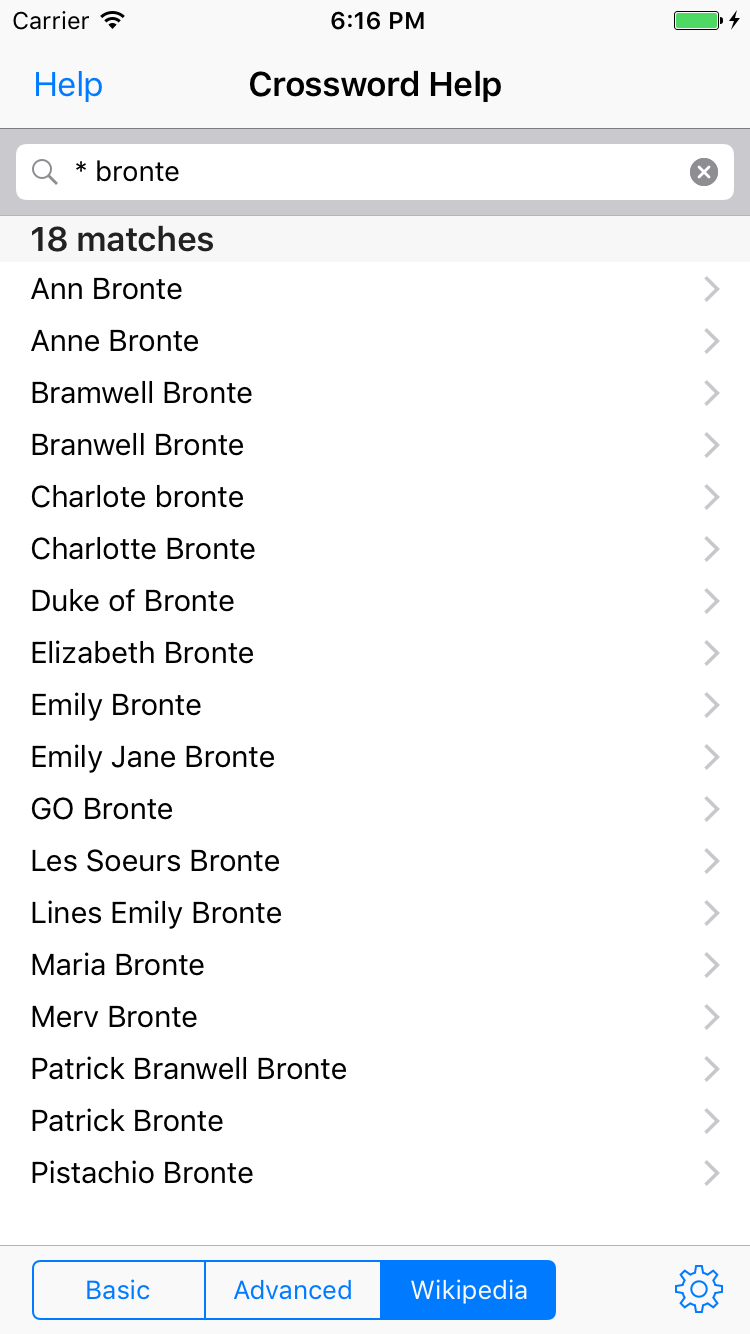Open the GO Bronte result
This screenshot has height=1334, width=750.
(102, 809)
